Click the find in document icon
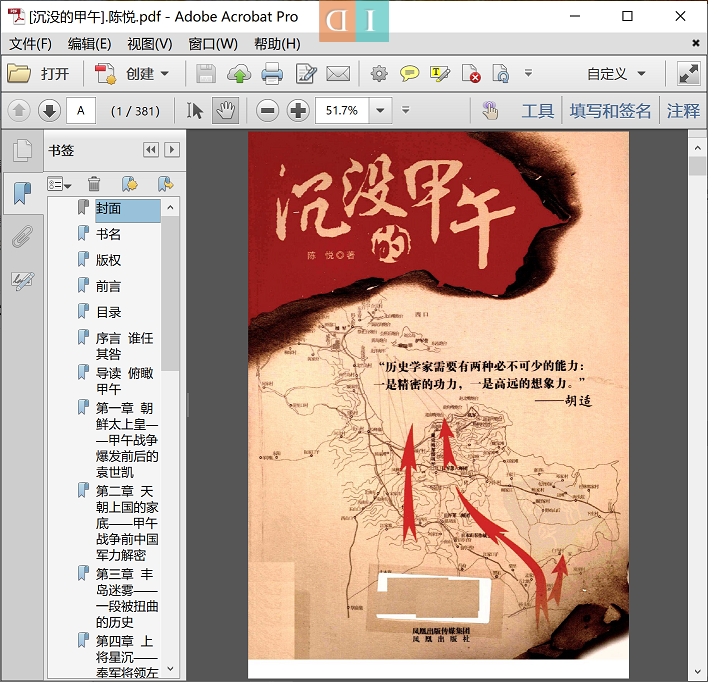This screenshot has height=682, width=708. point(501,74)
